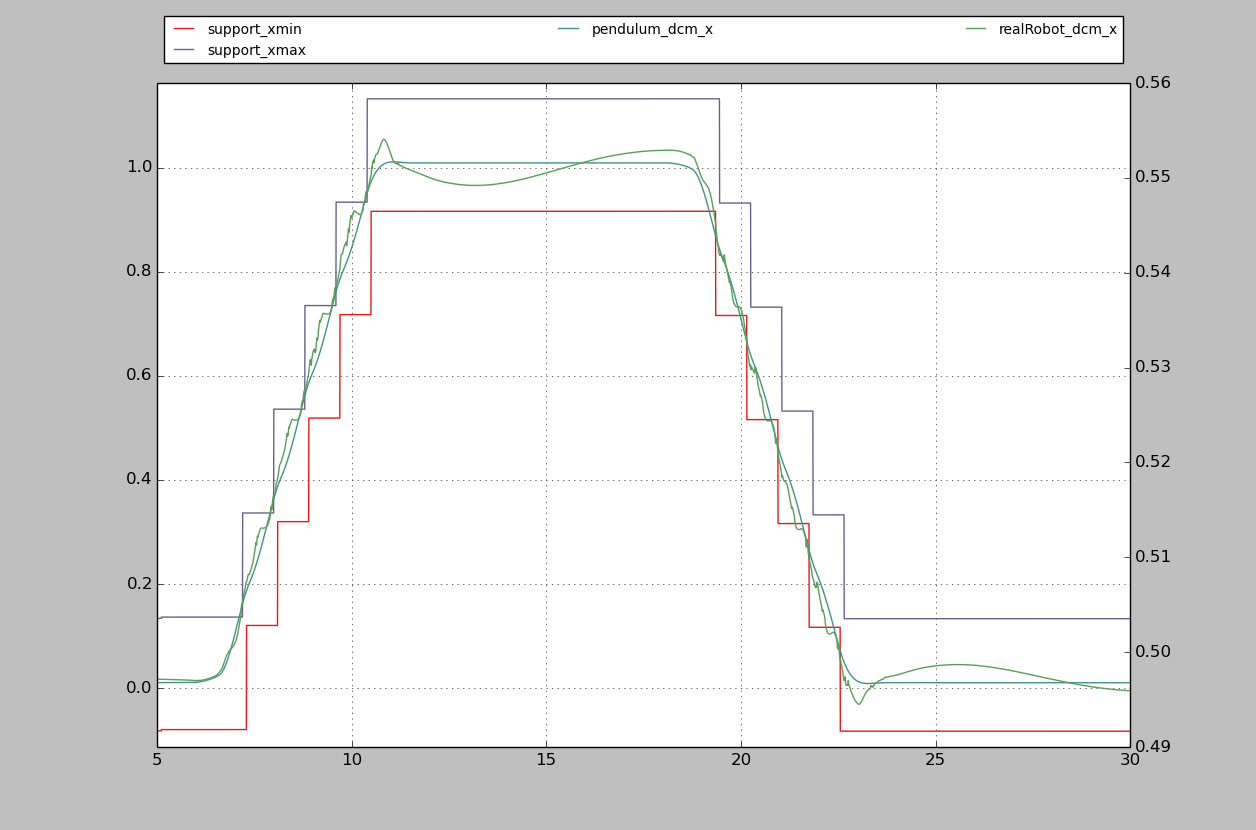Click the green realRobot_dcm_x legend line
This screenshot has height=830, width=1256.
coord(976,30)
